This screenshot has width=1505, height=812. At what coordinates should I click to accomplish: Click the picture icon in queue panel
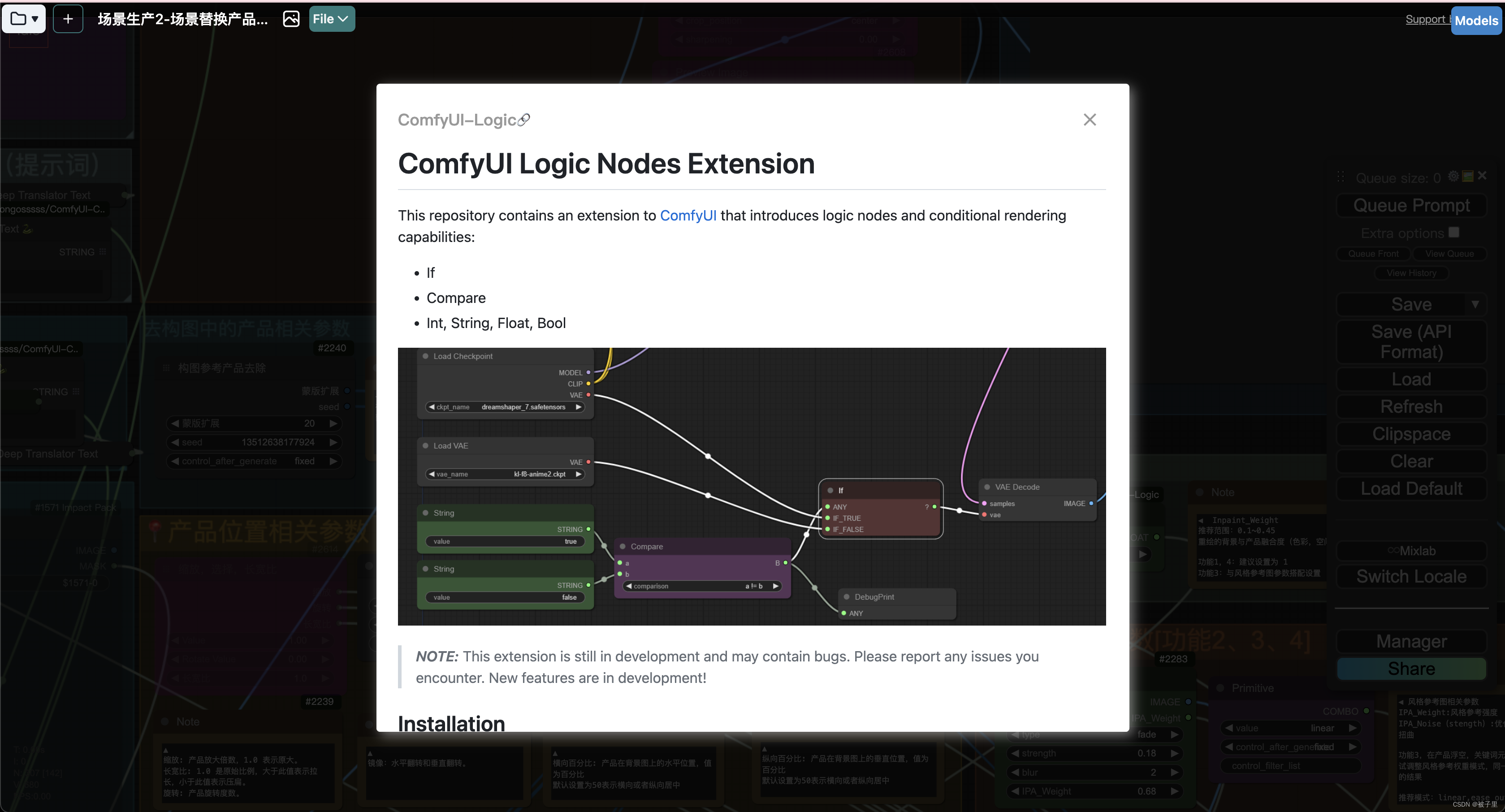[1467, 177]
